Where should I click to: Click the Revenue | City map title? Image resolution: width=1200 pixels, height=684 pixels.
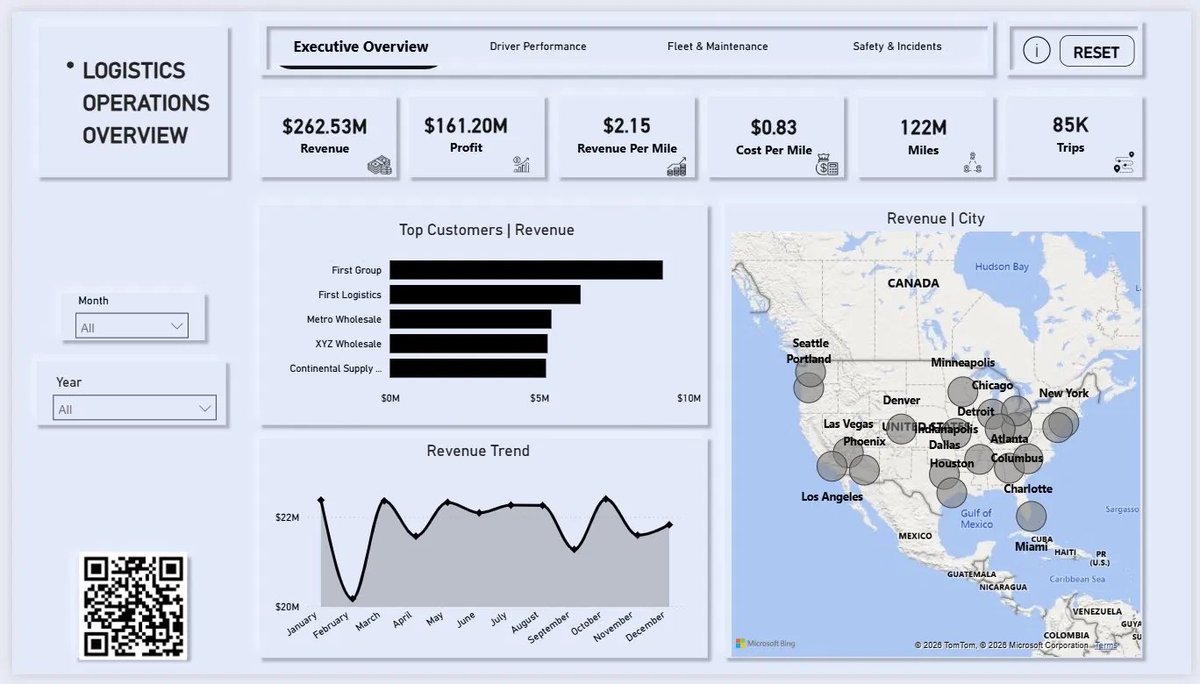(x=936, y=219)
